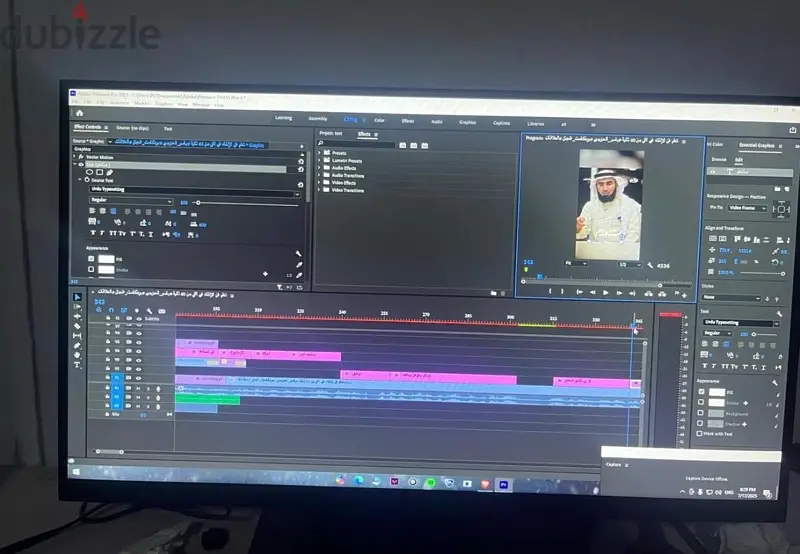Screen dimensions: 800x554
Task: Click the Lift button in Program monitor
Action: [x=648, y=293]
